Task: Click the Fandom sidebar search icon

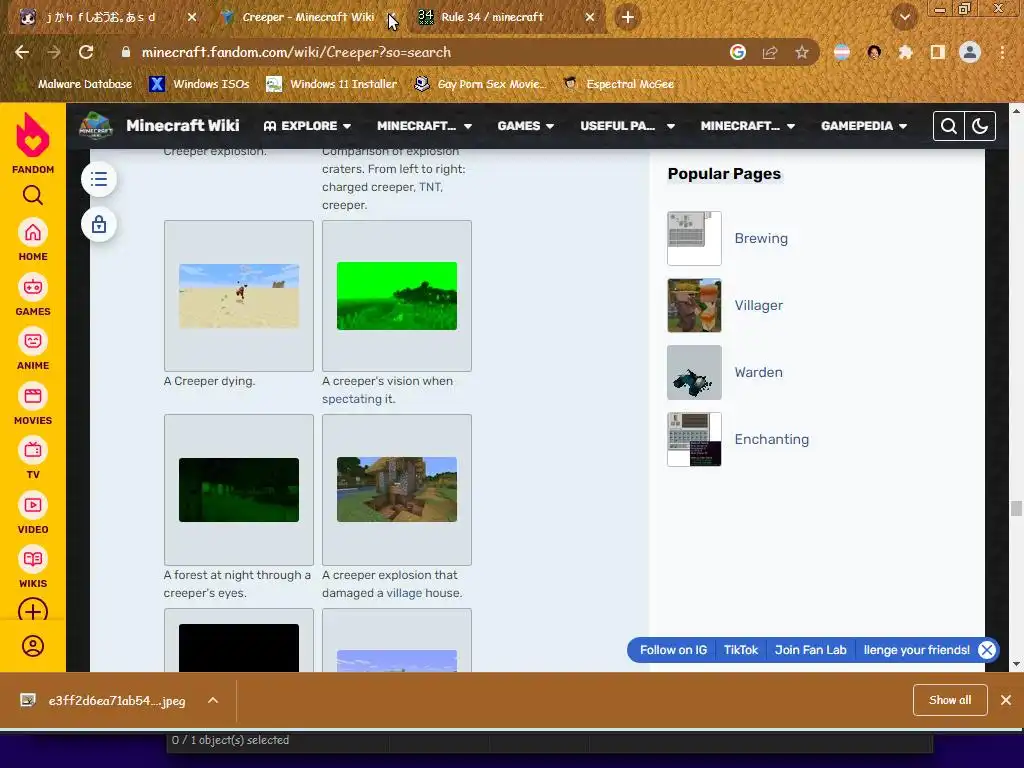Action: pyautogui.click(x=33, y=195)
